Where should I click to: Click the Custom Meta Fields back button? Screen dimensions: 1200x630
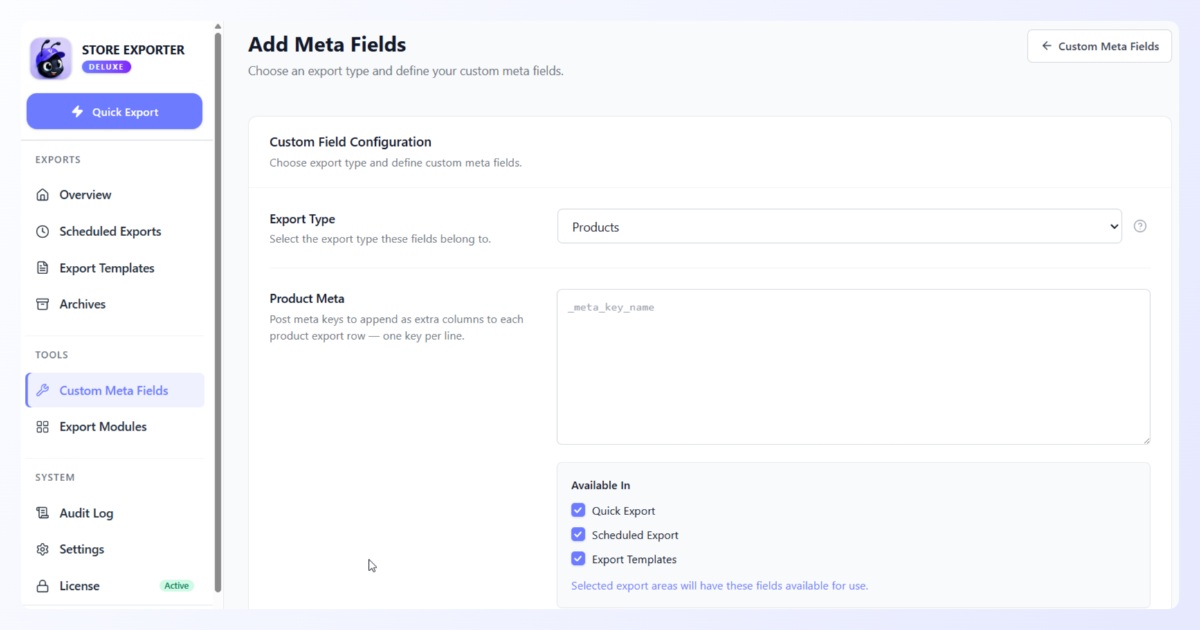click(1099, 46)
